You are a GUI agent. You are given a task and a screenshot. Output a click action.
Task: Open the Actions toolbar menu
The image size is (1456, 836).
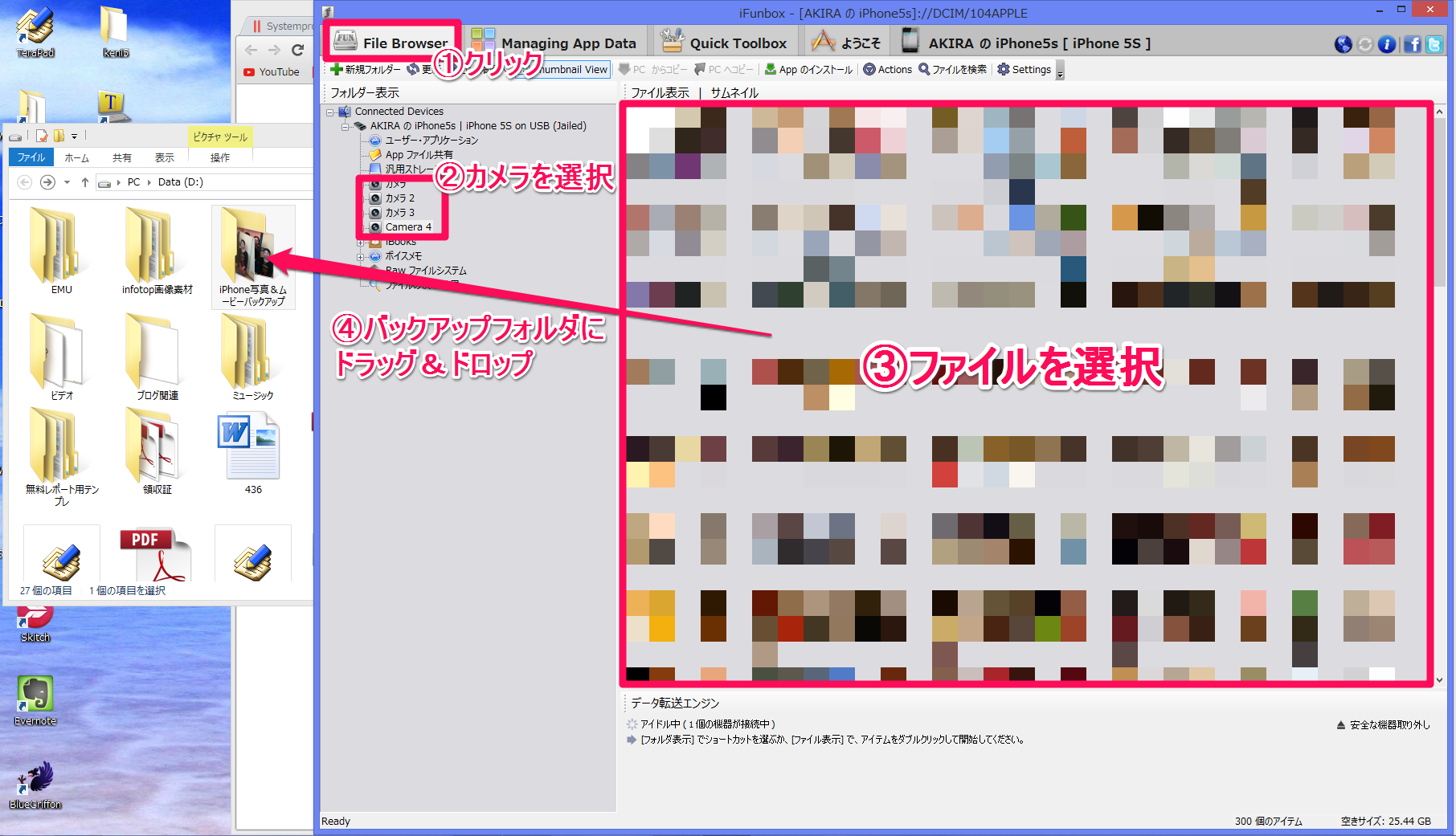[887, 70]
